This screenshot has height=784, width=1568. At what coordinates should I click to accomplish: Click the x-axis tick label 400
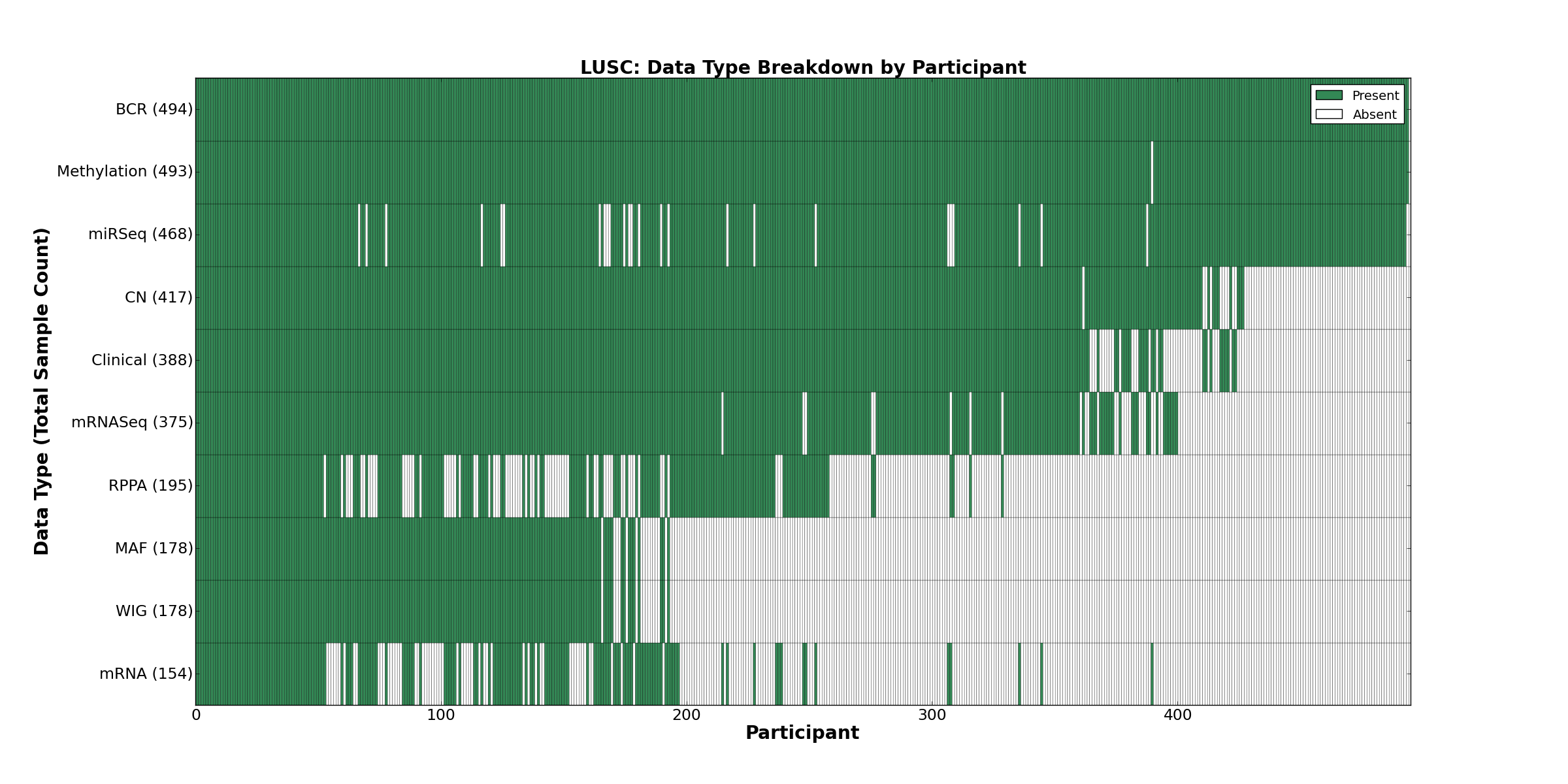click(x=1177, y=715)
